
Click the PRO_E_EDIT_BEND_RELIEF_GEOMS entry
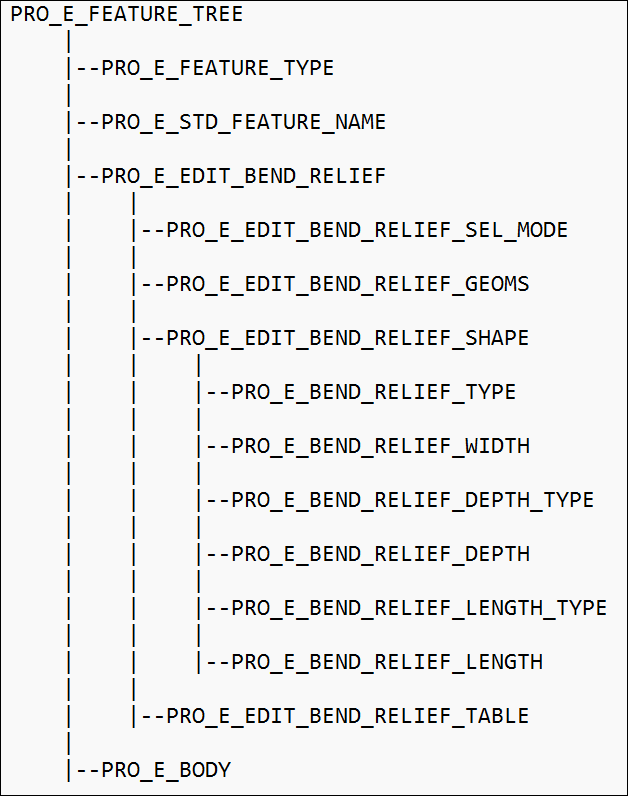tap(347, 285)
